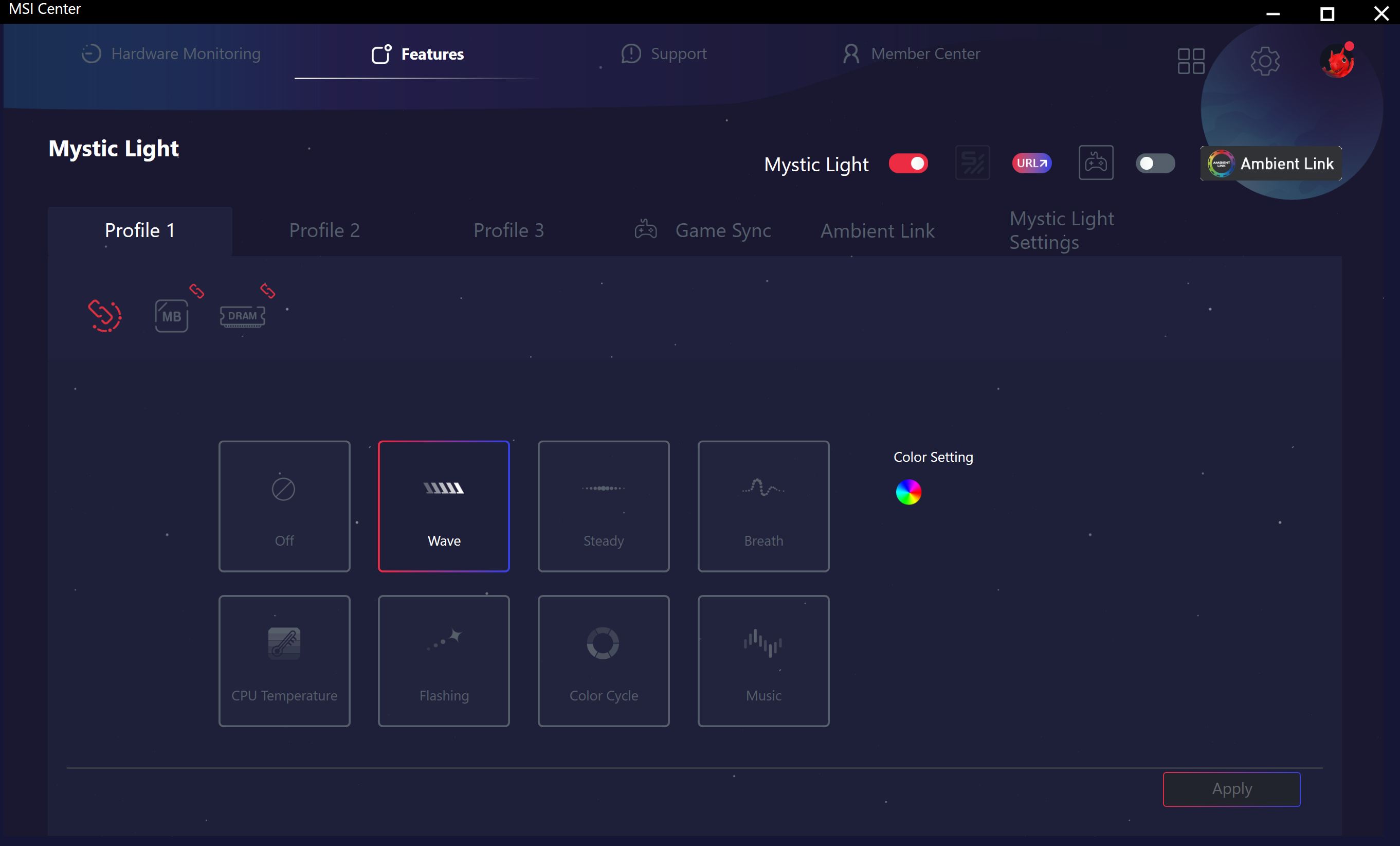
Task: Select the MB motherboard device icon
Action: tap(171, 316)
